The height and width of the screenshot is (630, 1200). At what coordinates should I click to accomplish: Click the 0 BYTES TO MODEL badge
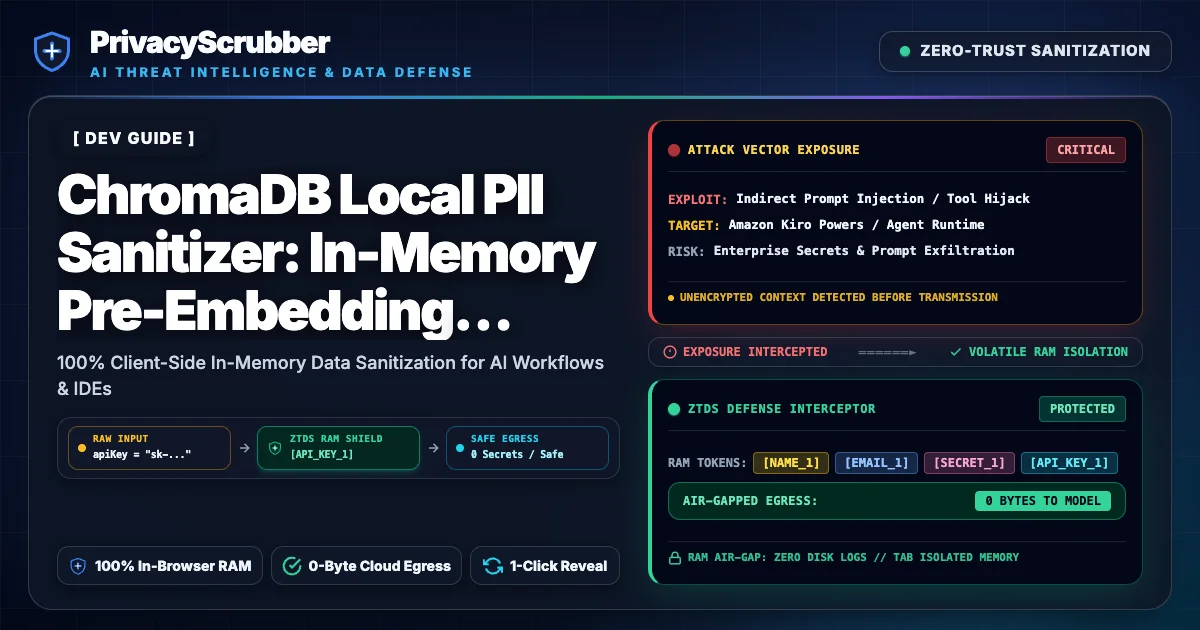[1043, 501]
